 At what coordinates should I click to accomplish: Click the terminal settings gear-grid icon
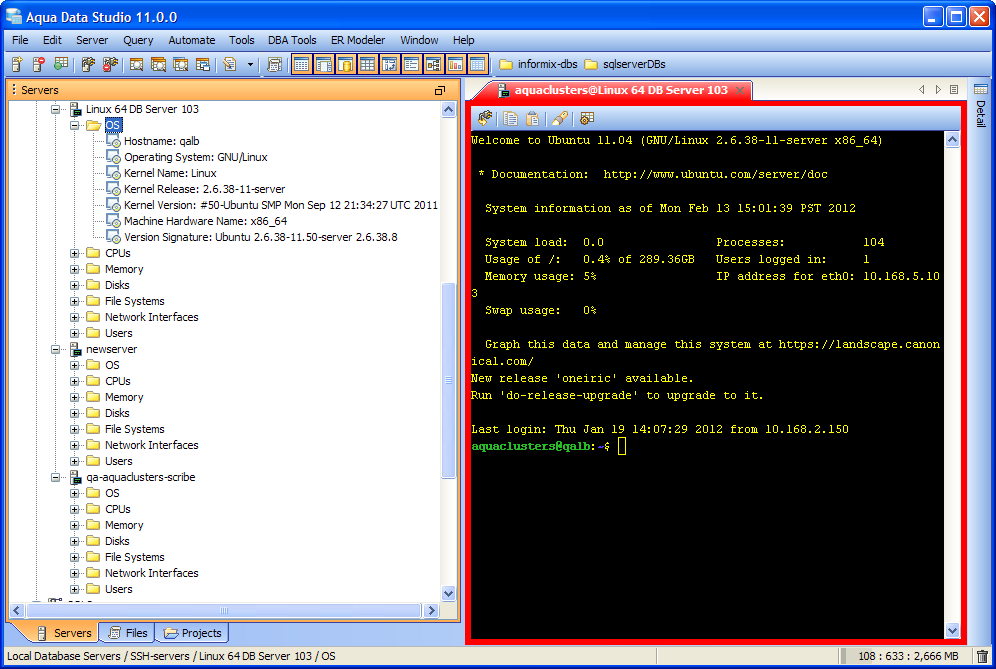tap(587, 118)
